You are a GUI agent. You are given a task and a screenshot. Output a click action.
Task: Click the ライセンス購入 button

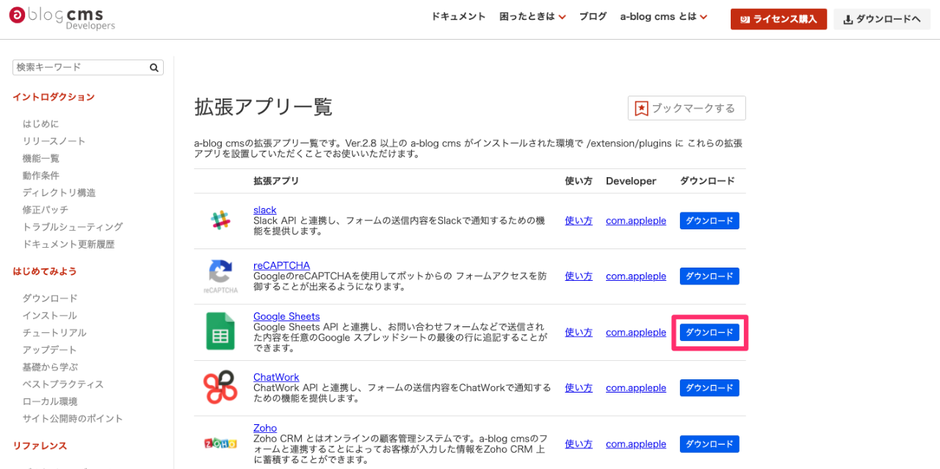778,19
